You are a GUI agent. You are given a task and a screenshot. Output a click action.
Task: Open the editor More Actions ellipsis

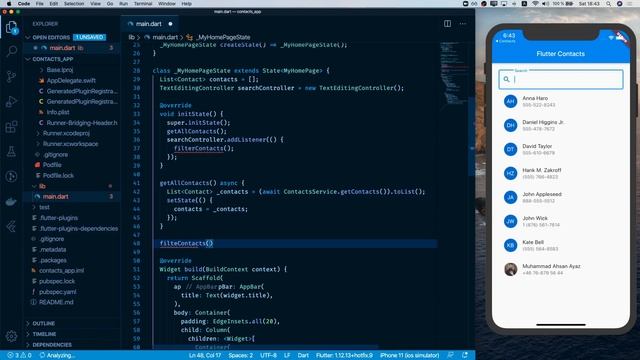point(463,24)
